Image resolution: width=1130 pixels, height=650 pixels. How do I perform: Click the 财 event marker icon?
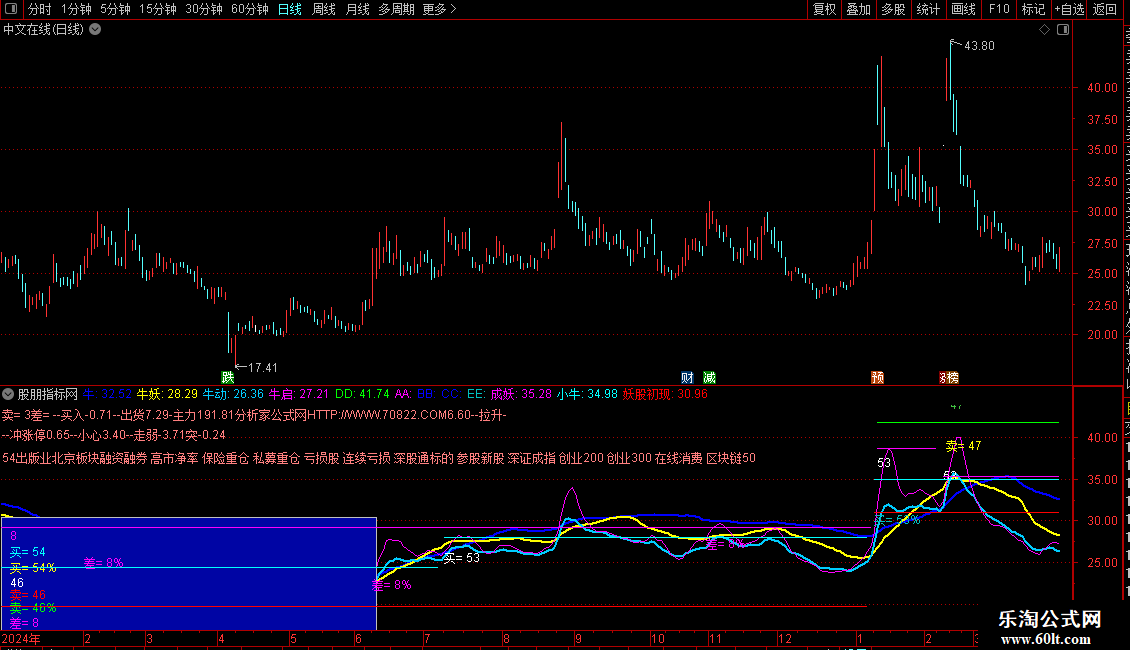[x=687, y=377]
